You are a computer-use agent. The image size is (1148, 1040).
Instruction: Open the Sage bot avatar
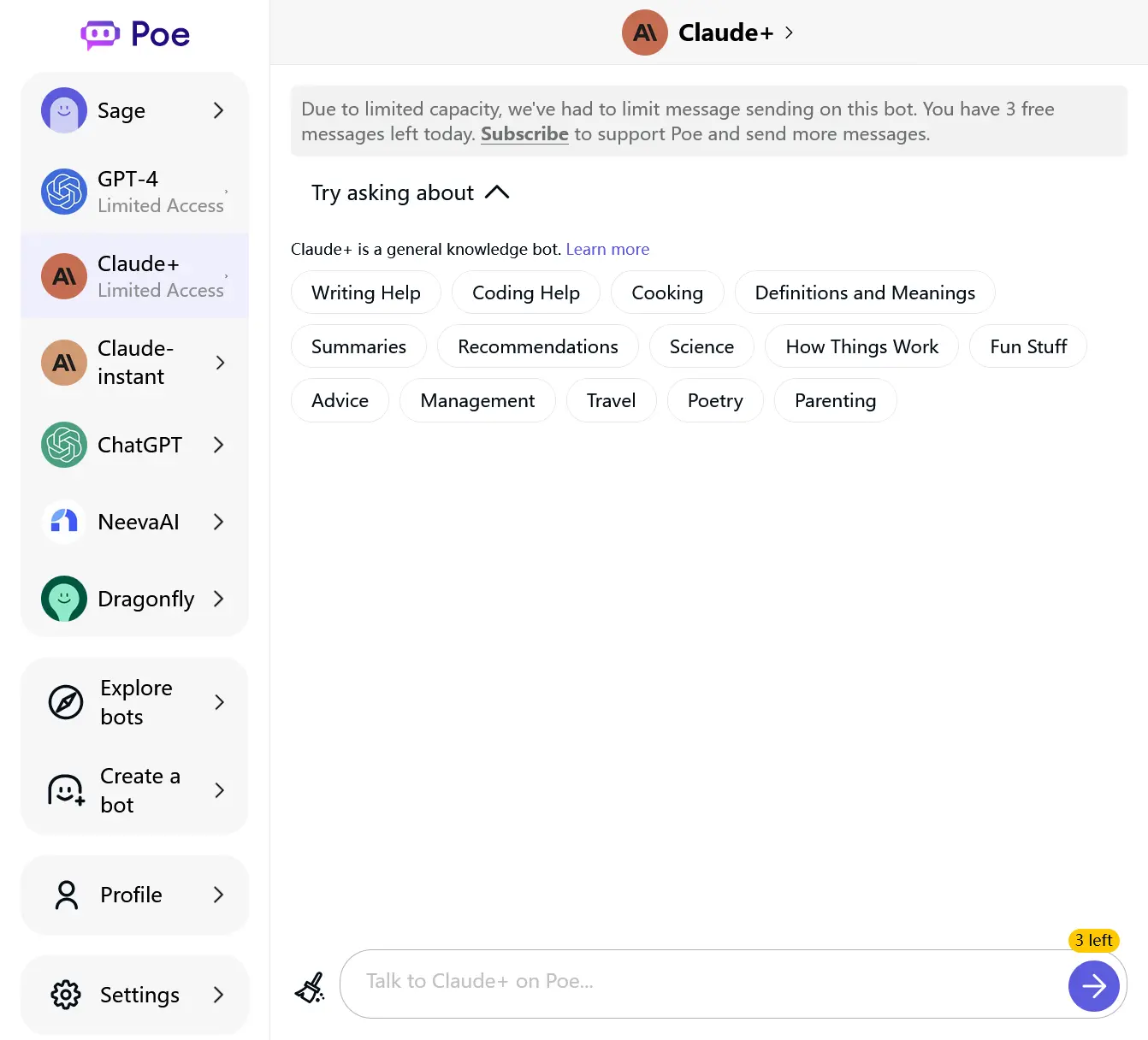pos(64,110)
